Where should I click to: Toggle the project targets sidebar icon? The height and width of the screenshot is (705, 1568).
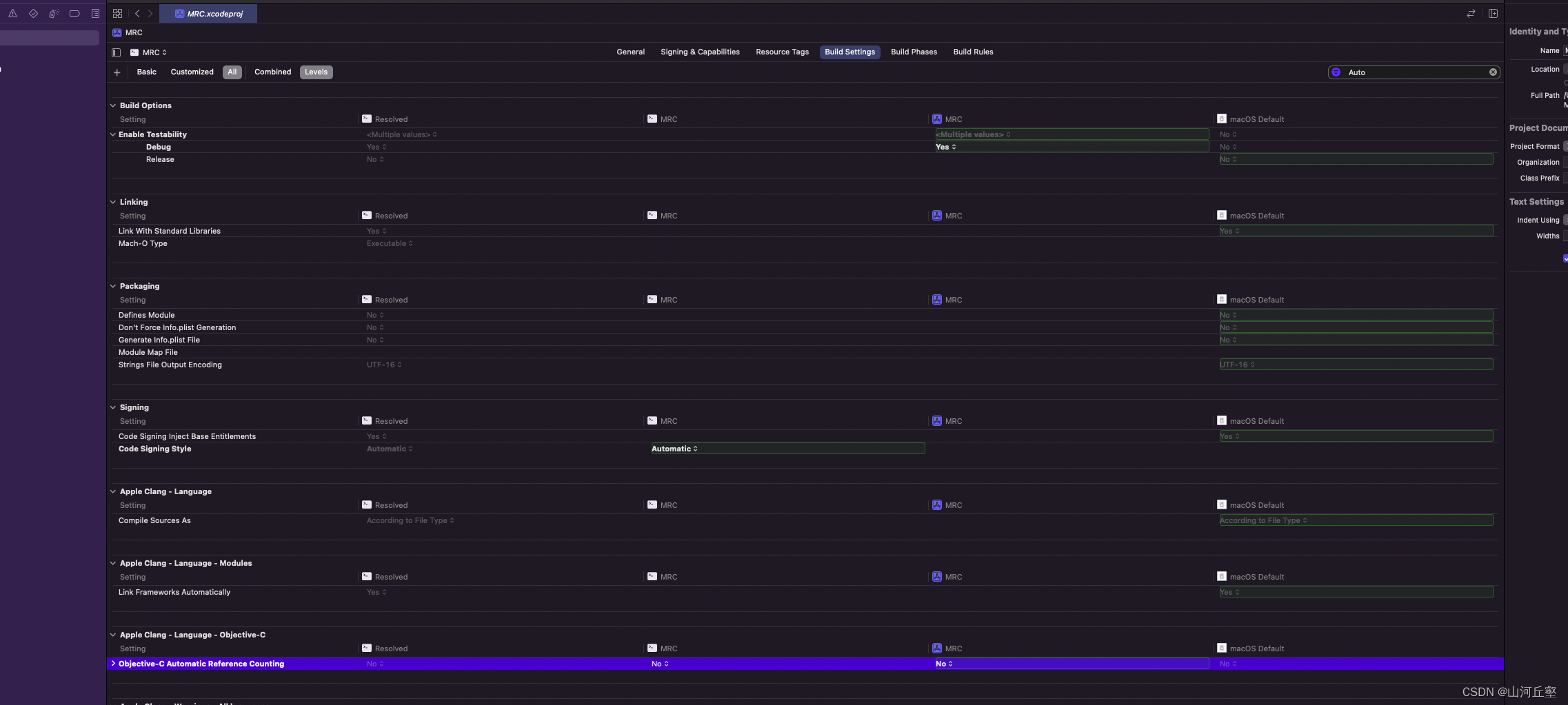[116, 52]
